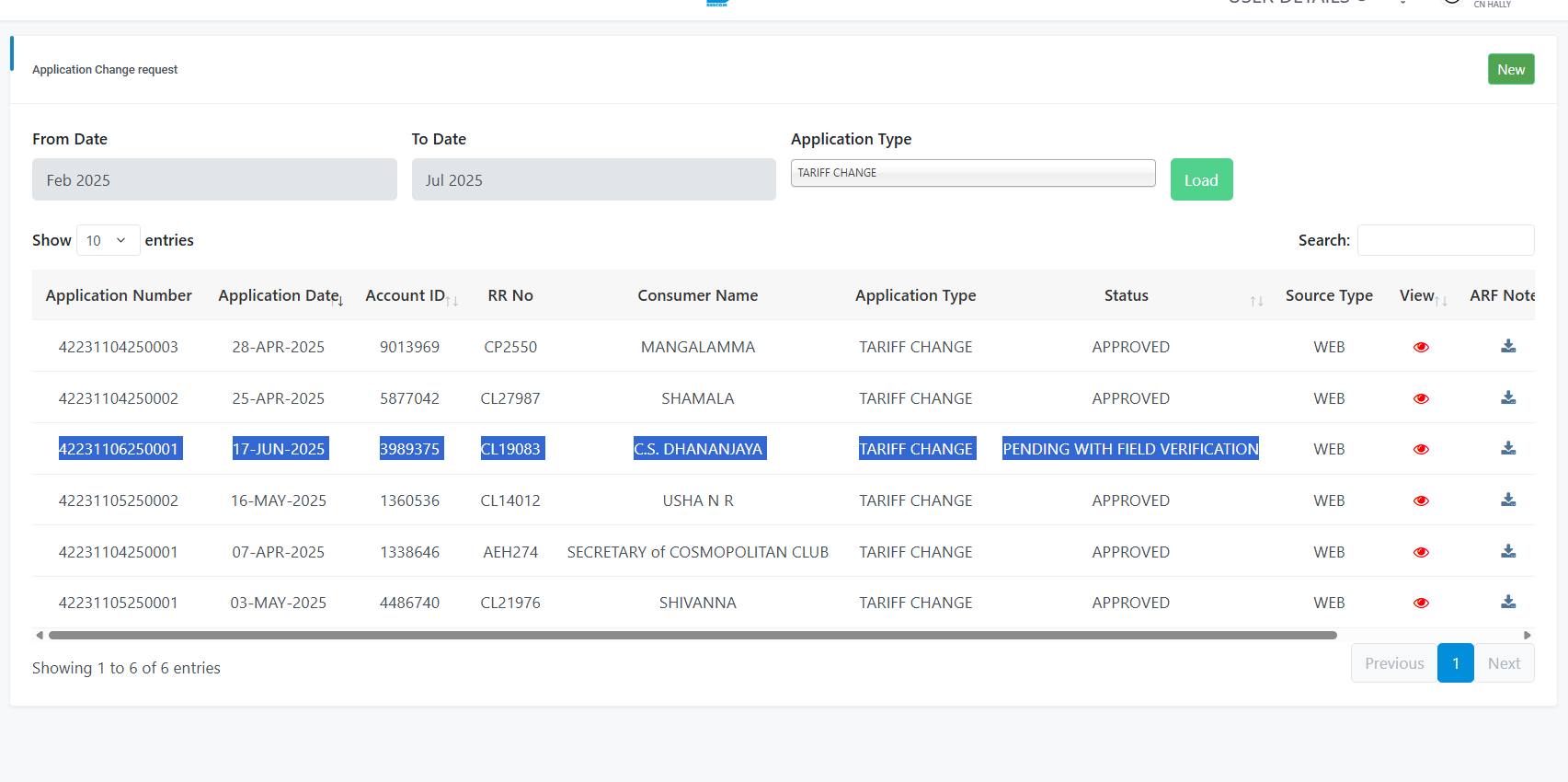Go to Previous page
This screenshot has height=782, width=1568.
pyautogui.click(x=1394, y=663)
